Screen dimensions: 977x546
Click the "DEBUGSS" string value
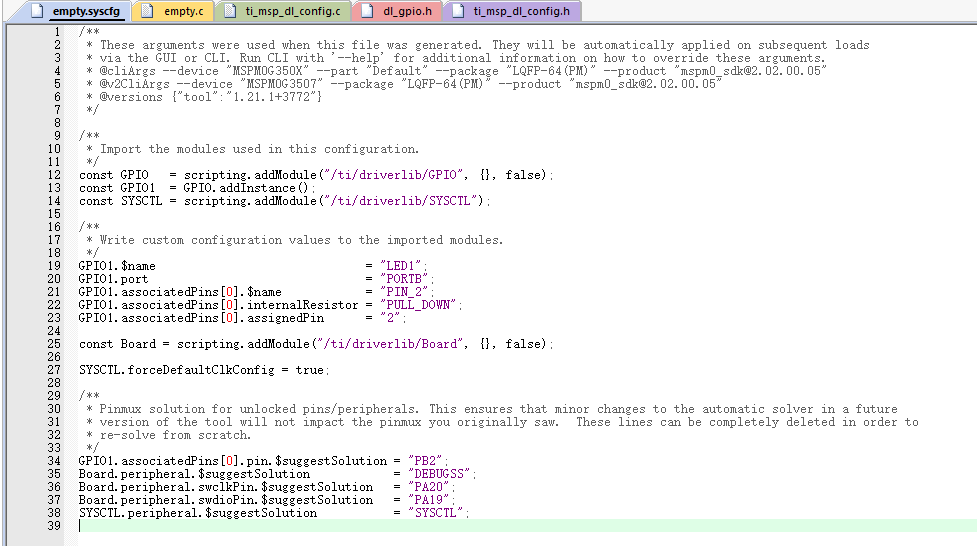(x=439, y=474)
